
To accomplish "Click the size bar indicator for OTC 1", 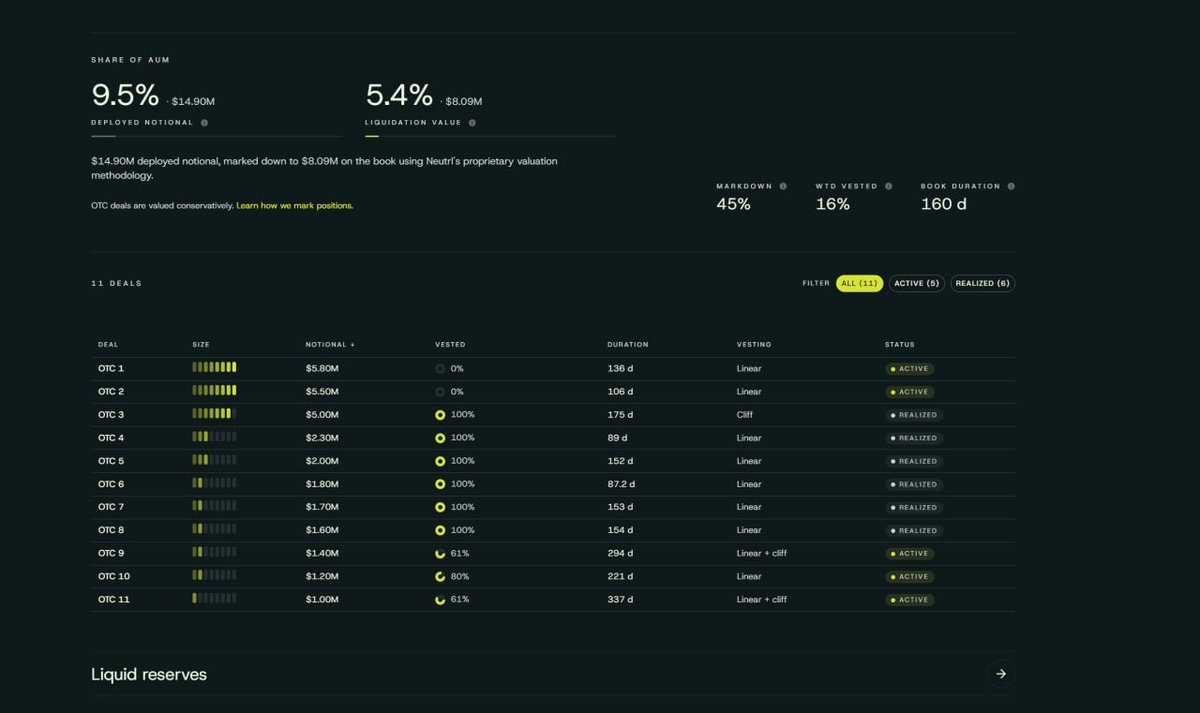I will pos(214,368).
